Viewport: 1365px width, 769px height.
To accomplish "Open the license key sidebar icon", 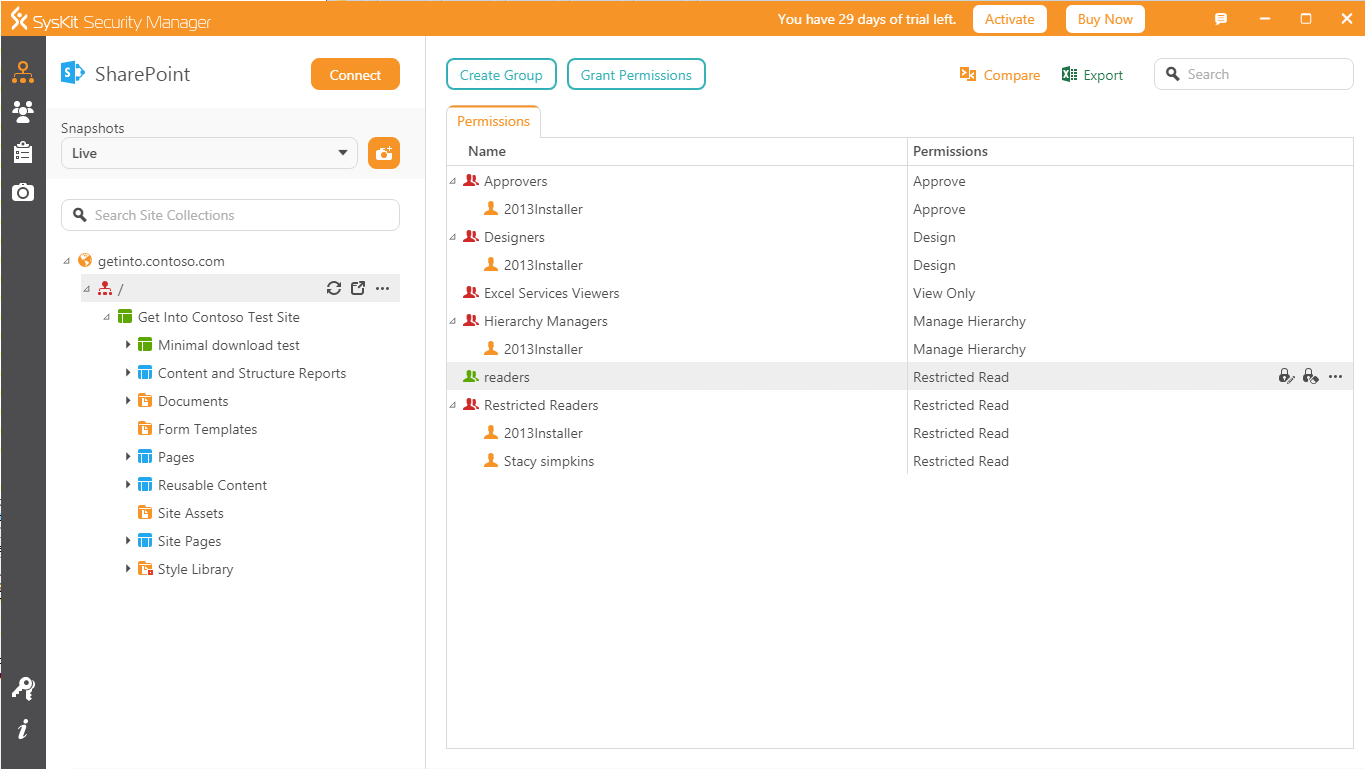I will [x=22, y=688].
